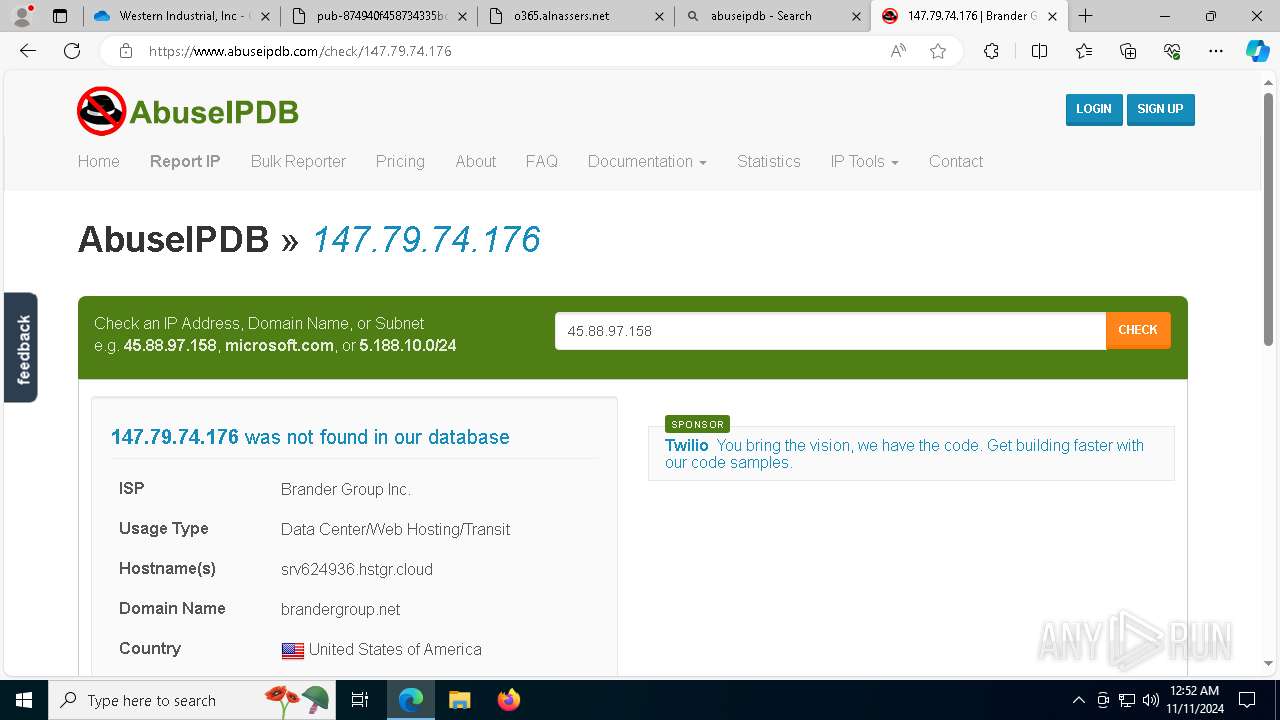This screenshot has width=1280, height=720.
Task: View site information lock icon
Action: (x=126, y=51)
